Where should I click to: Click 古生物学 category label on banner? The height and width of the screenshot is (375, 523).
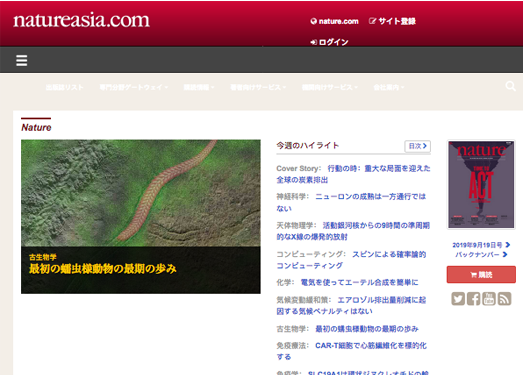[43, 257]
